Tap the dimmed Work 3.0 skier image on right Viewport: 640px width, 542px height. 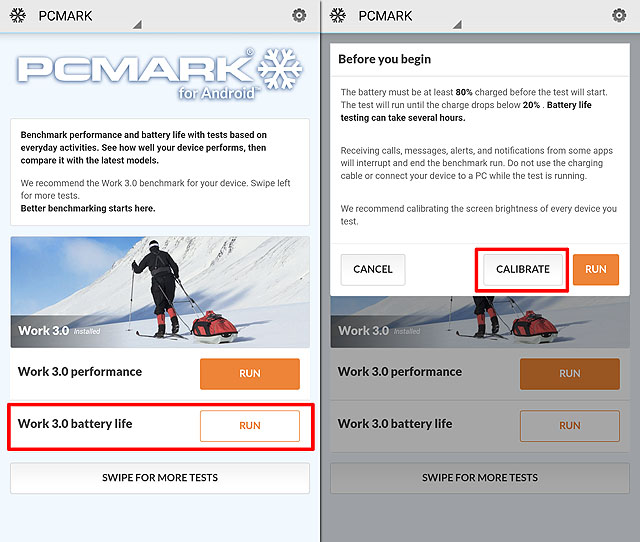(480, 322)
